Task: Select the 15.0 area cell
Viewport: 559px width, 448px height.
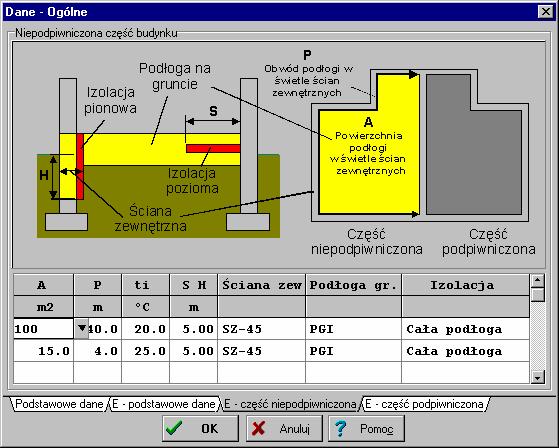Action: [x=43, y=351]
